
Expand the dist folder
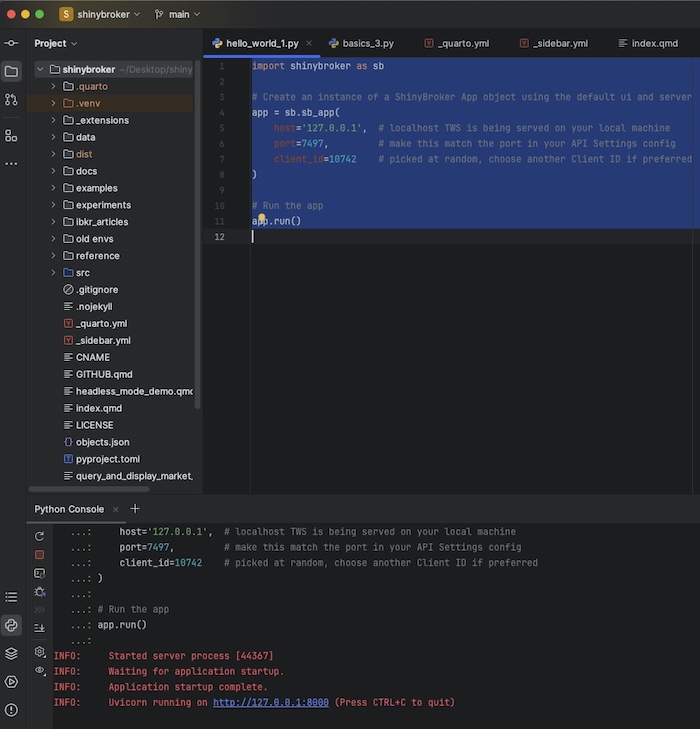tap(53, 154)
